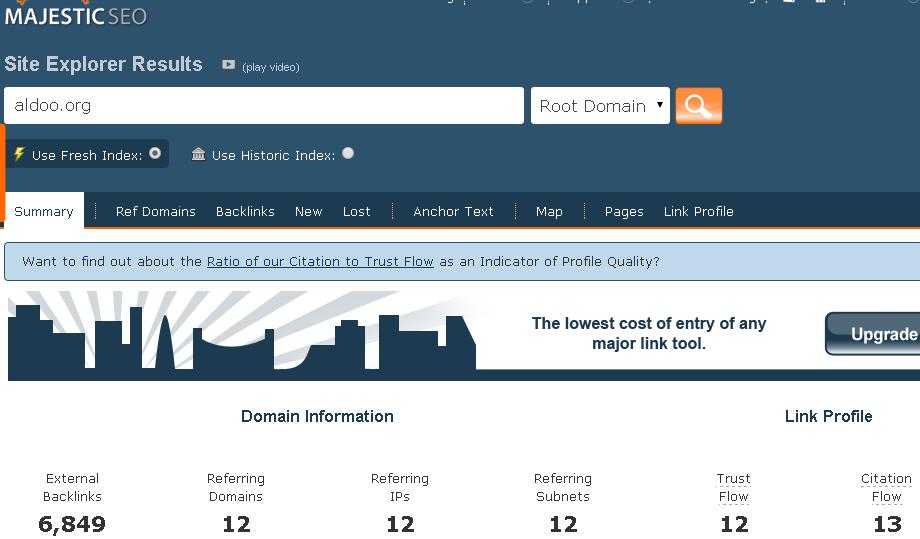Switch to the Summary tab

coord(44,211)
